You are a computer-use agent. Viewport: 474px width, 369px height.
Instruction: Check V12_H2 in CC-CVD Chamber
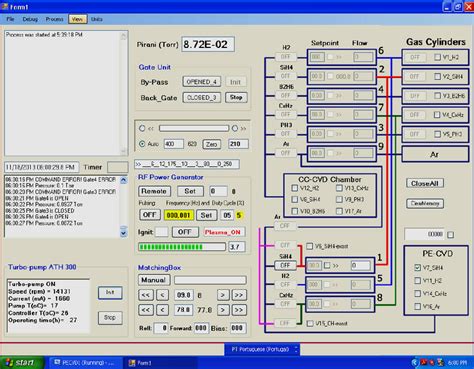[294, 188]
